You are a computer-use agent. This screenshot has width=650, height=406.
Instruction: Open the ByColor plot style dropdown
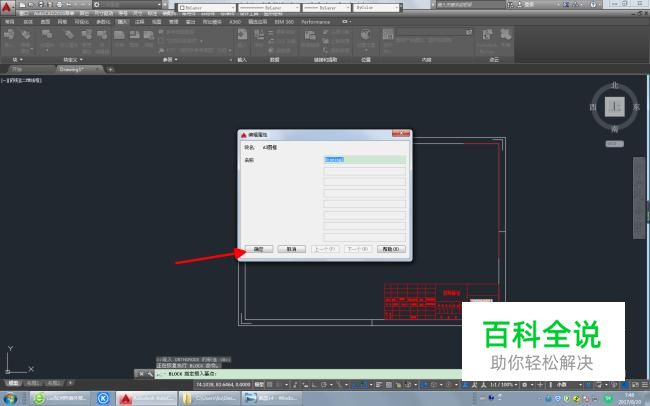376,7
